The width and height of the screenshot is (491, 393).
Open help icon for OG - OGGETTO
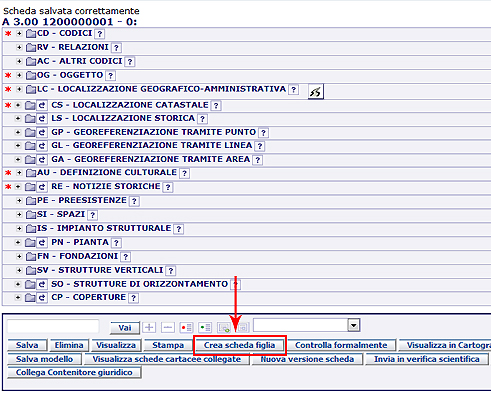pos(110,76)
